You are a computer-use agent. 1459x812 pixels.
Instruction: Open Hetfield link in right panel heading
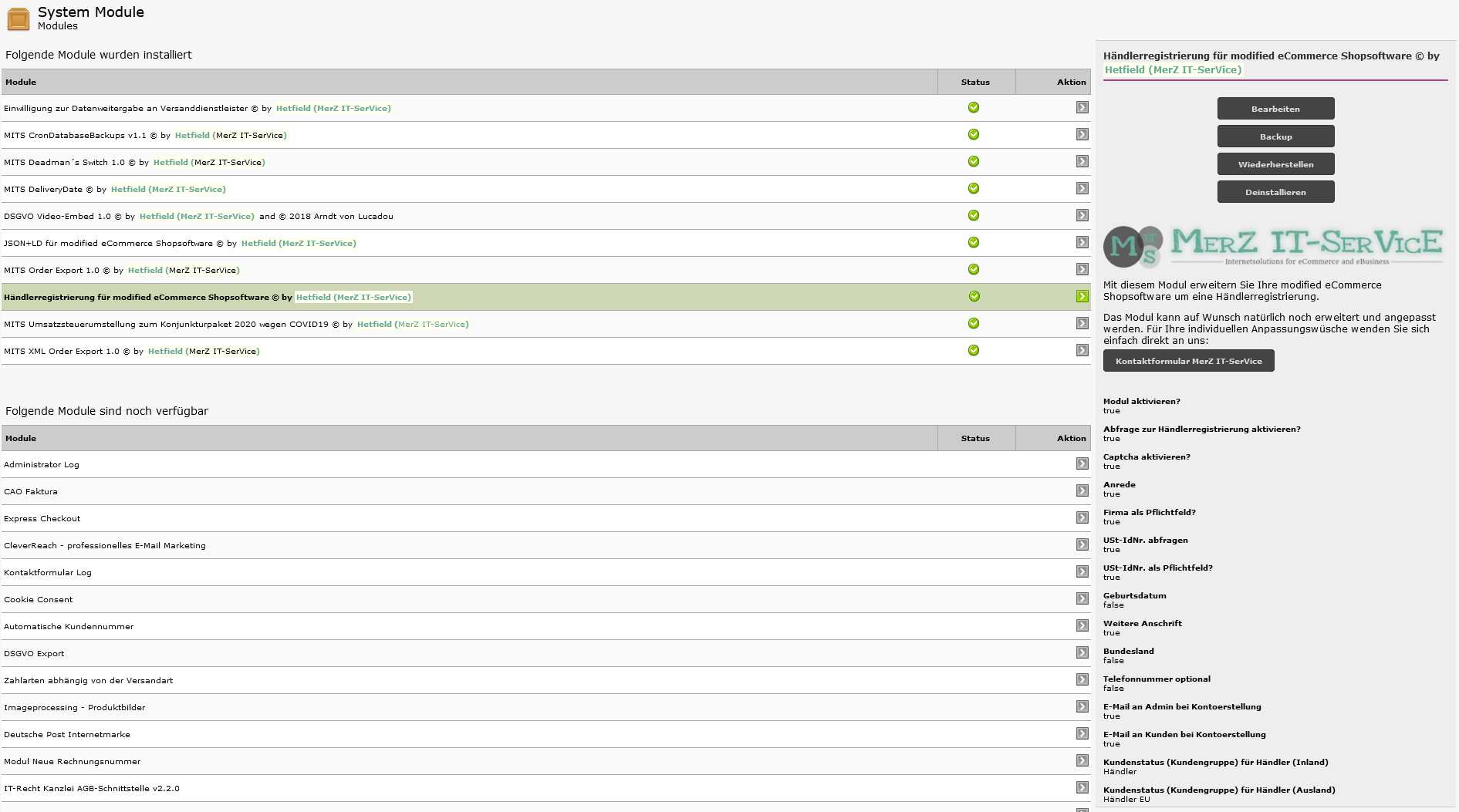pyautogui.click(x=1173, y=69)
